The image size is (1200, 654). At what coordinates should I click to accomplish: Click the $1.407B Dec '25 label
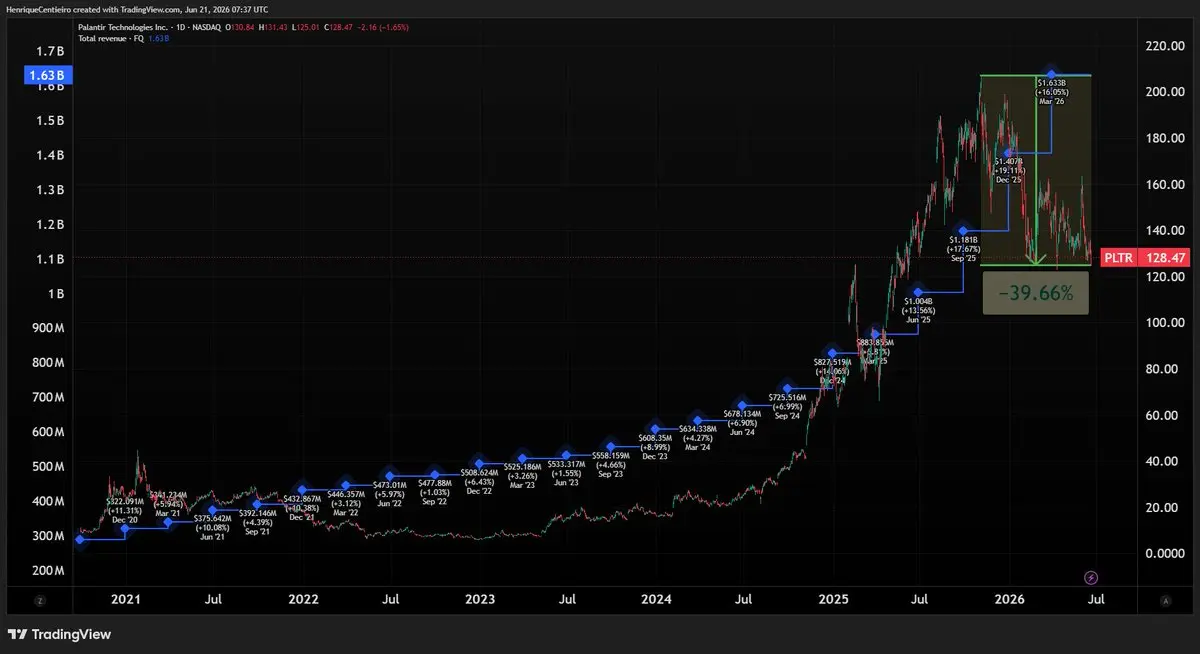click(x=1011, y=169)
